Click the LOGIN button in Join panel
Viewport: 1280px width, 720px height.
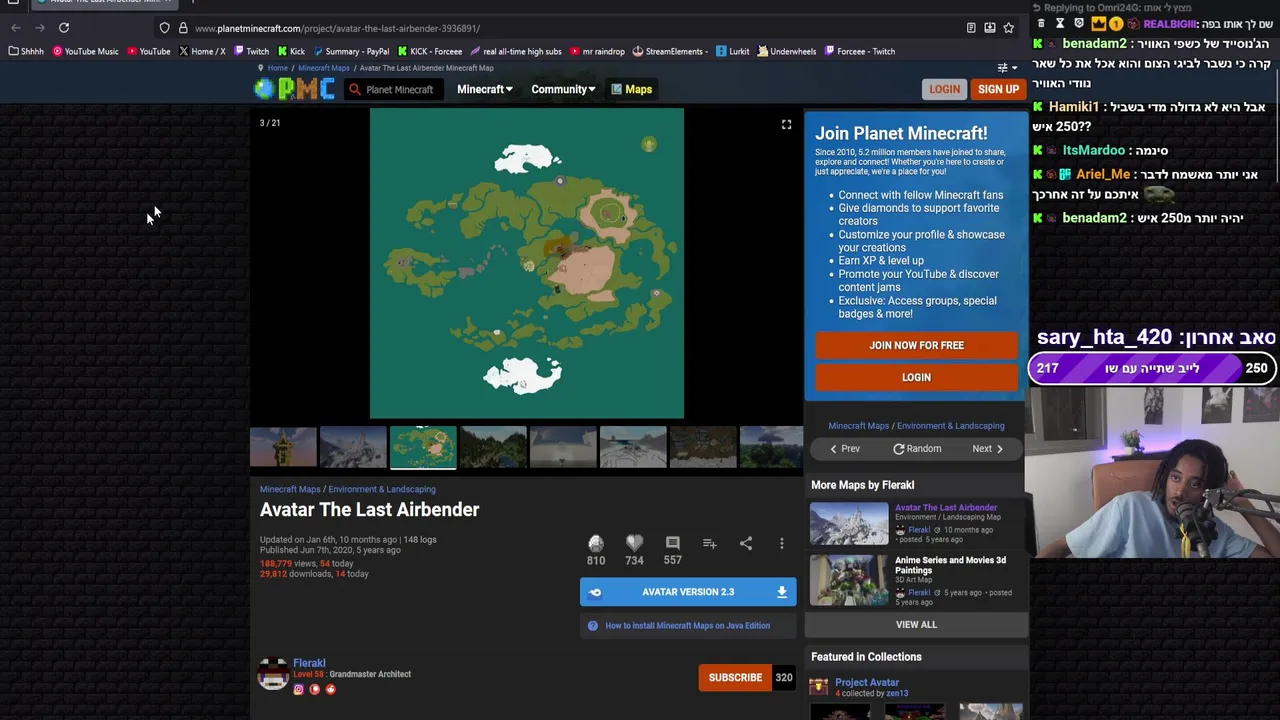click(916, 377)
